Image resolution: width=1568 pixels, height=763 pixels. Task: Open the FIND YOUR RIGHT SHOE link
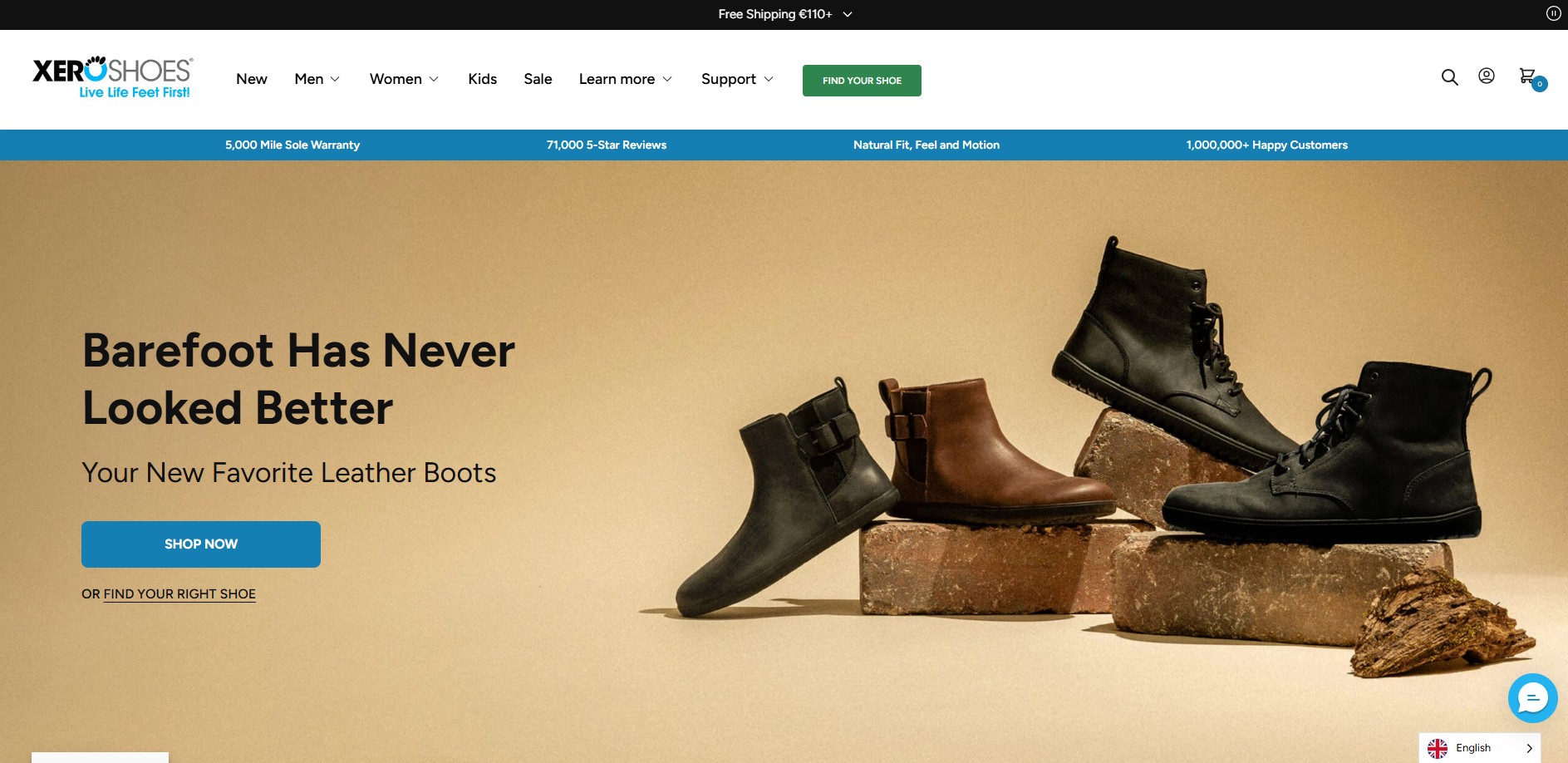[x=179, y=593]
